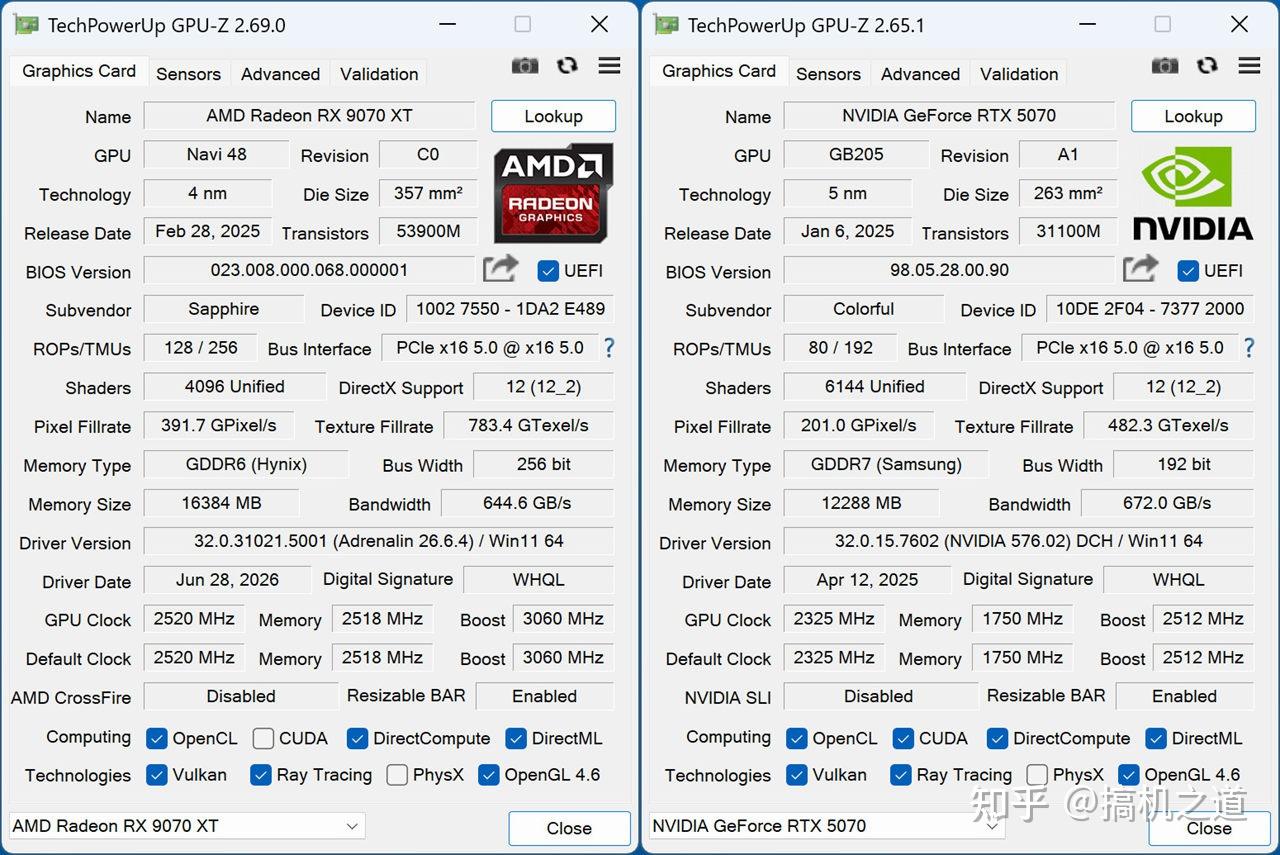Take a screenshot in the GPU-Z 2.69.0 window
The height and width of the screenshot is (855, 1280).
525,66
